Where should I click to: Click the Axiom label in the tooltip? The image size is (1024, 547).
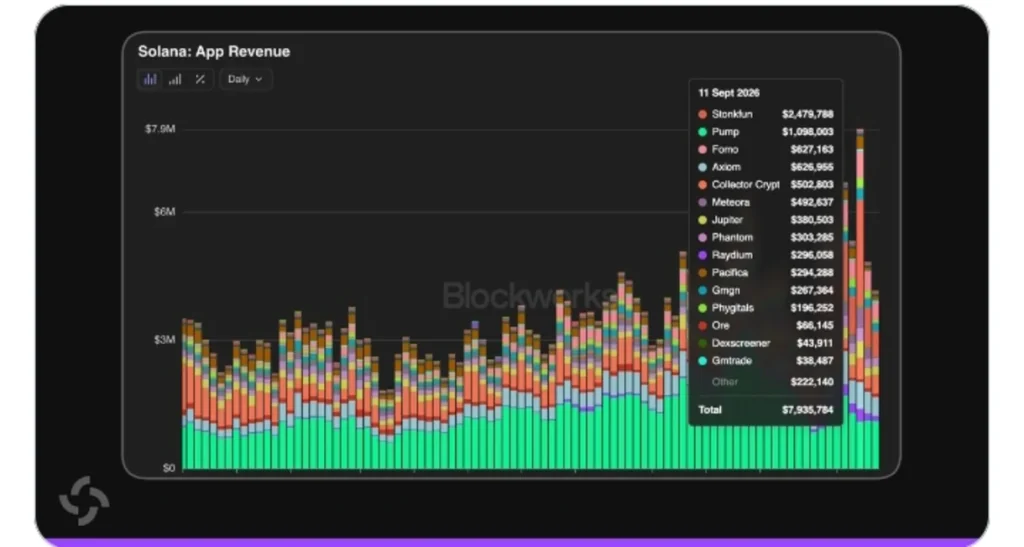[x=726, y=166]
